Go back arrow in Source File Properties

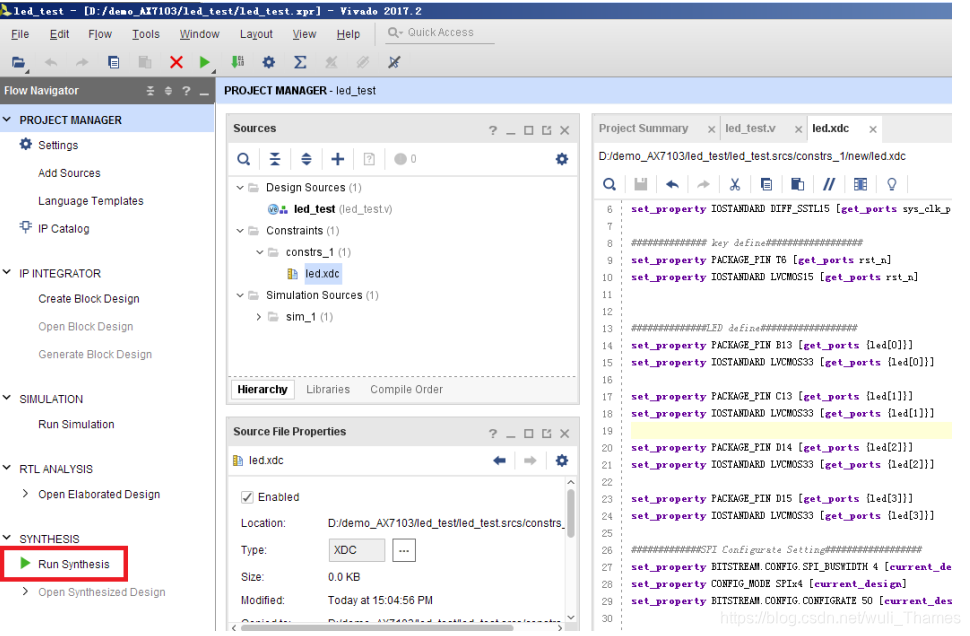[x=499, y=460]
